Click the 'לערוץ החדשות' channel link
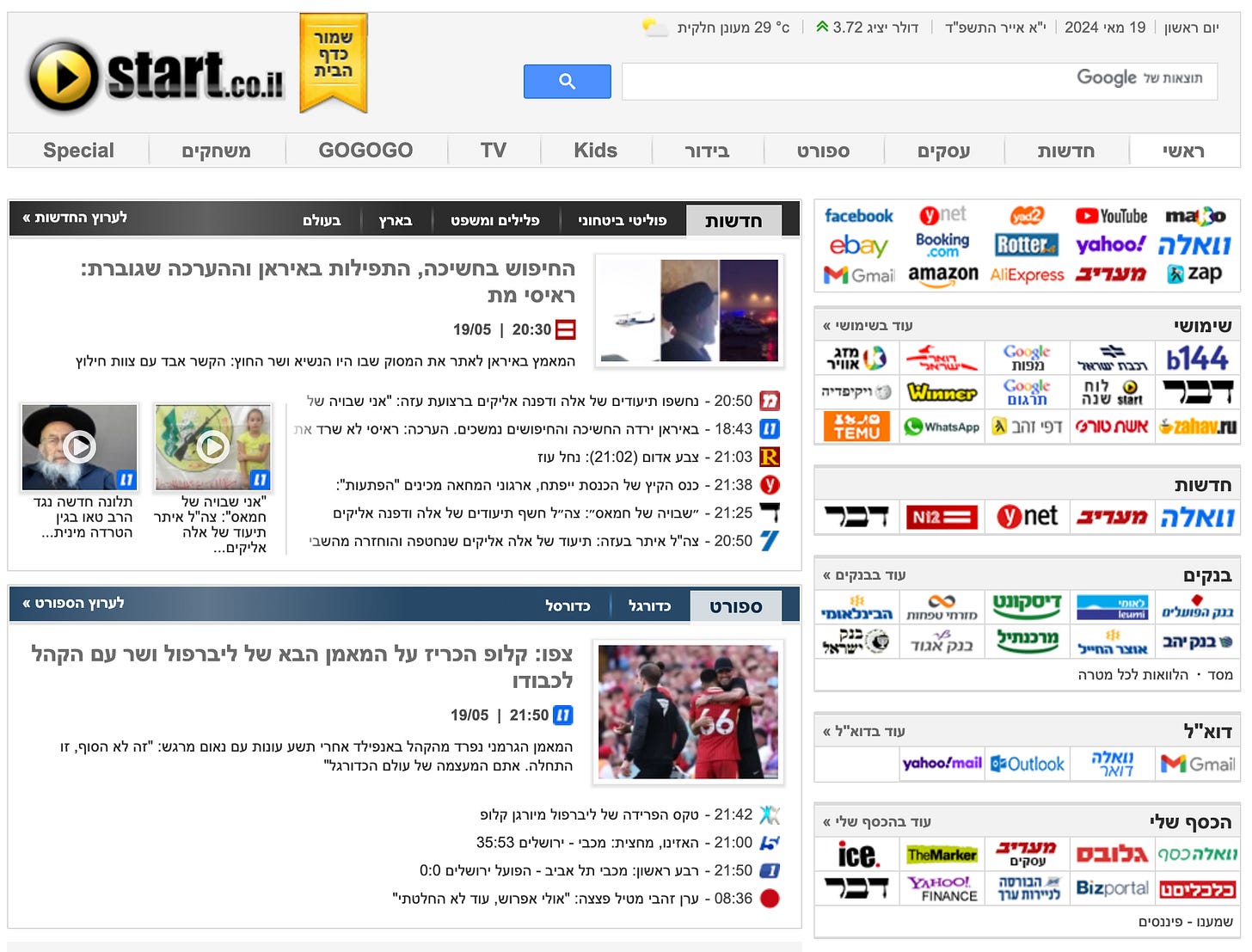The width and height of the screenshot is (1252, 952). tap(75, 218)
